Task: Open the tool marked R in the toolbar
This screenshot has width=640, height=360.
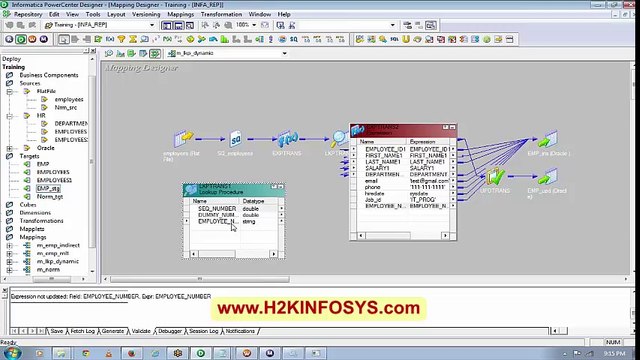Action: click(x=9, y=39)
